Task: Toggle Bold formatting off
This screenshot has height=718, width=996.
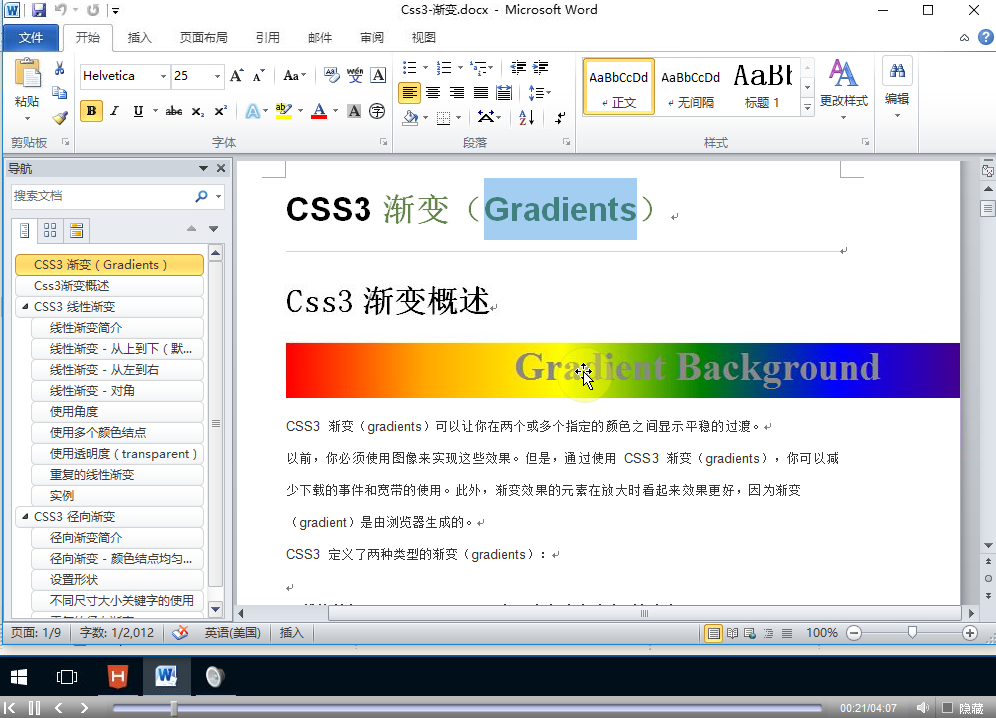Action: pos(90,112)
